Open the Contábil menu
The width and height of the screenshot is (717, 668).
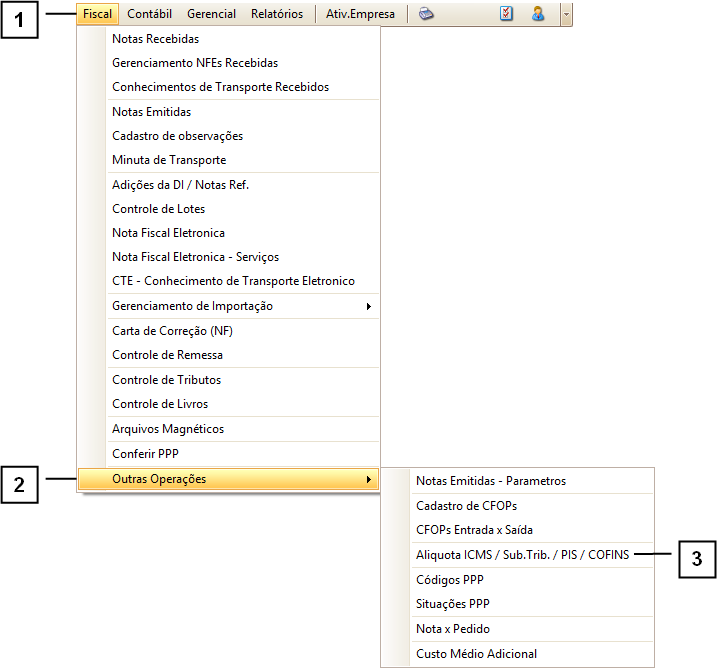coord(151,14)
